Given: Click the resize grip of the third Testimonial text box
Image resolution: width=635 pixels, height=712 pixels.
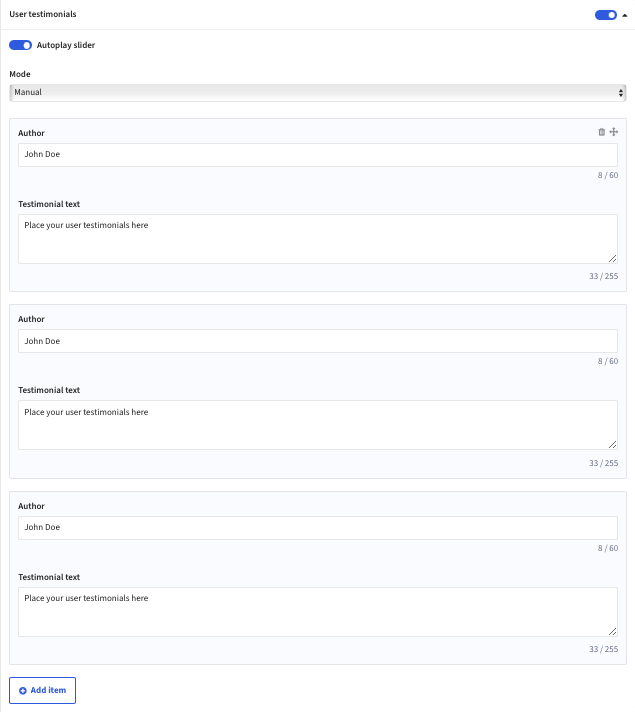Looking at the screenshot, I should [612, 632].
